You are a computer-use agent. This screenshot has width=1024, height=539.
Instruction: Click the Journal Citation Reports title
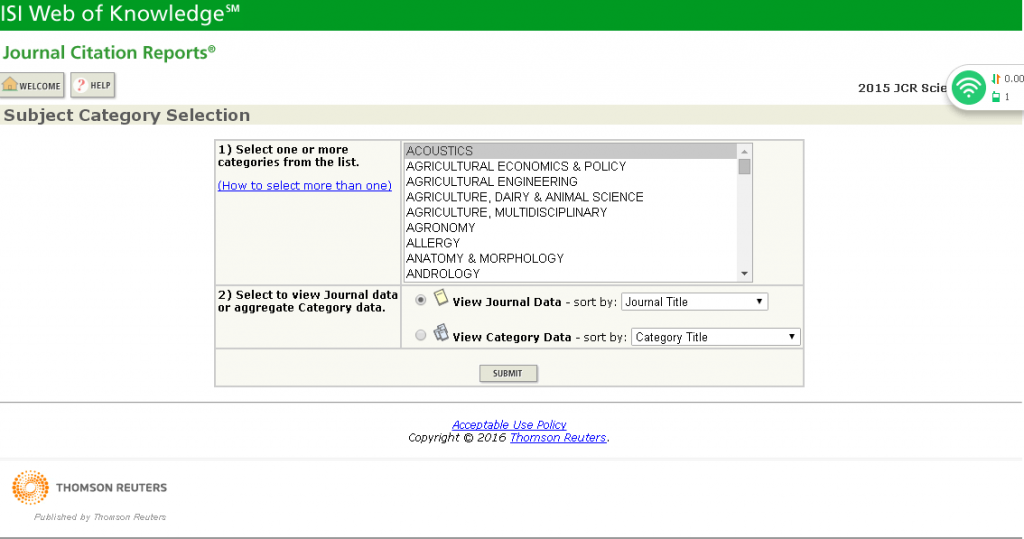point(109,52)
